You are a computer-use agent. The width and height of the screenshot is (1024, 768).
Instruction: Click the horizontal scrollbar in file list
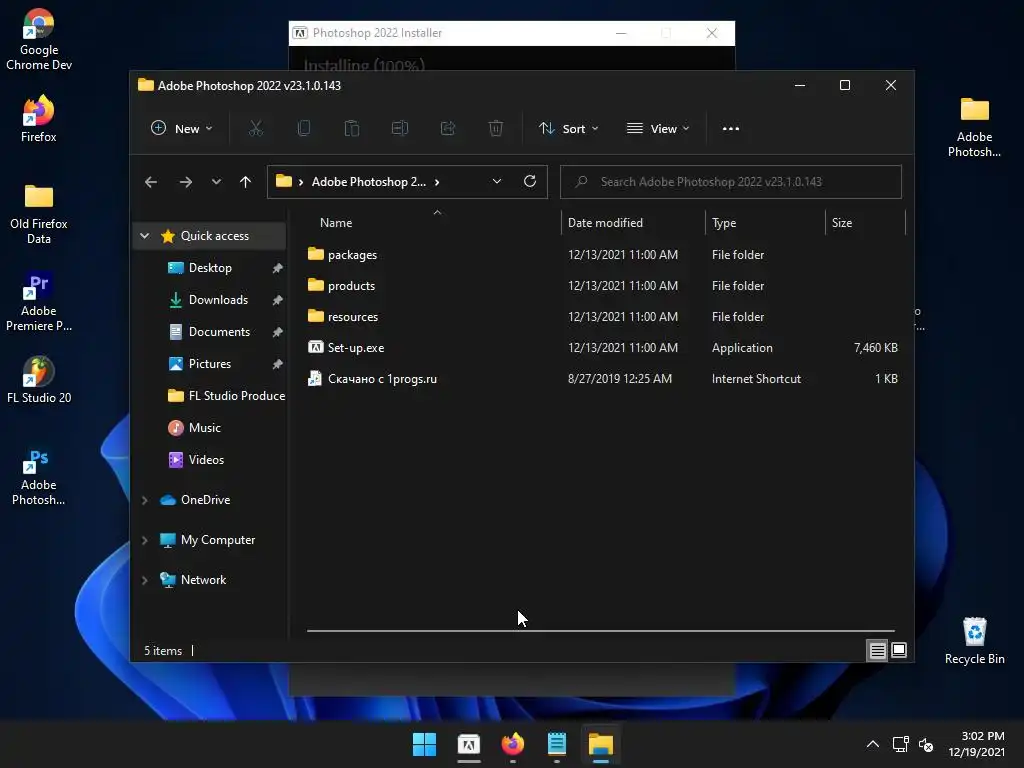point(600,631)
